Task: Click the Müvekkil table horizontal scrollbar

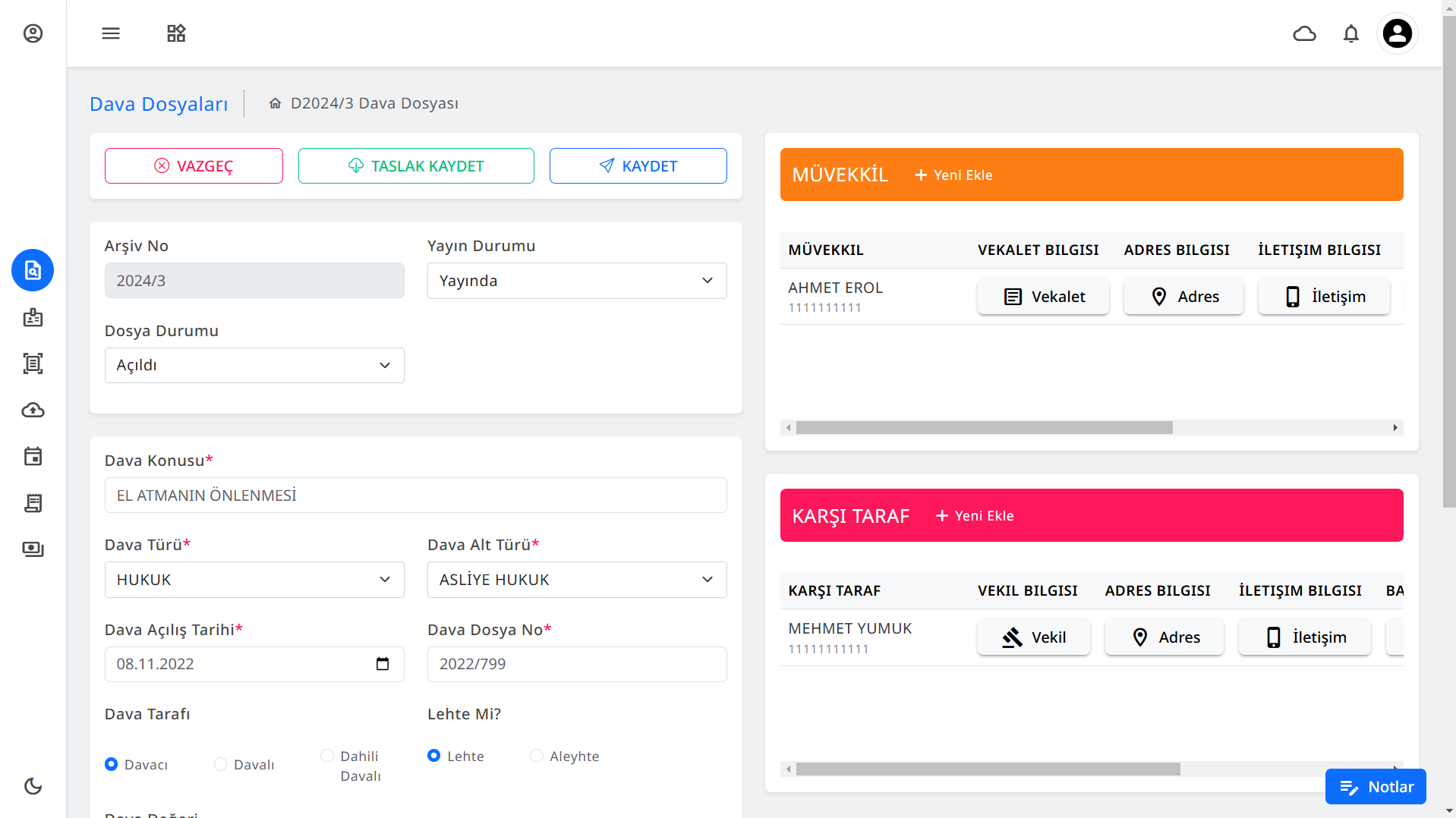Action: tap(984, 428)
